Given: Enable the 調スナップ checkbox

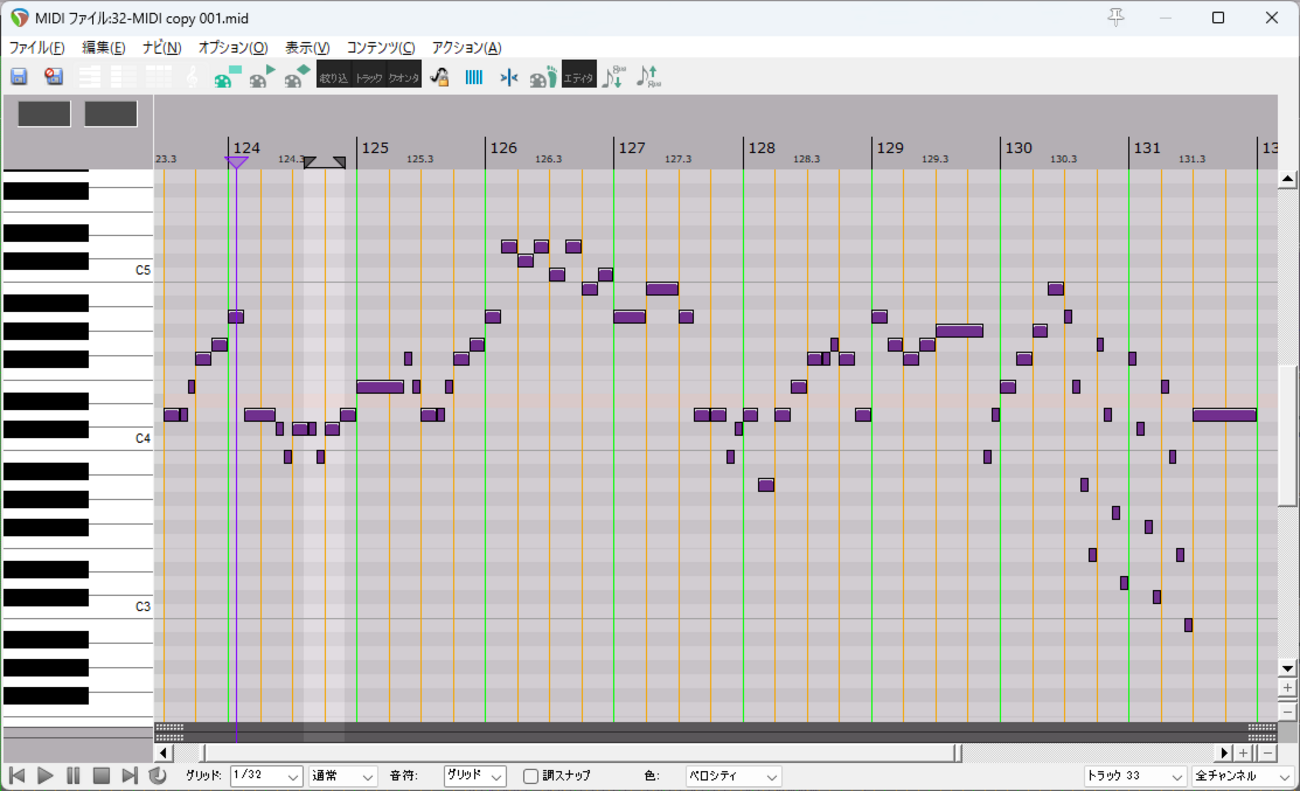Looking at the screenshot, I should tap(531, 776).
